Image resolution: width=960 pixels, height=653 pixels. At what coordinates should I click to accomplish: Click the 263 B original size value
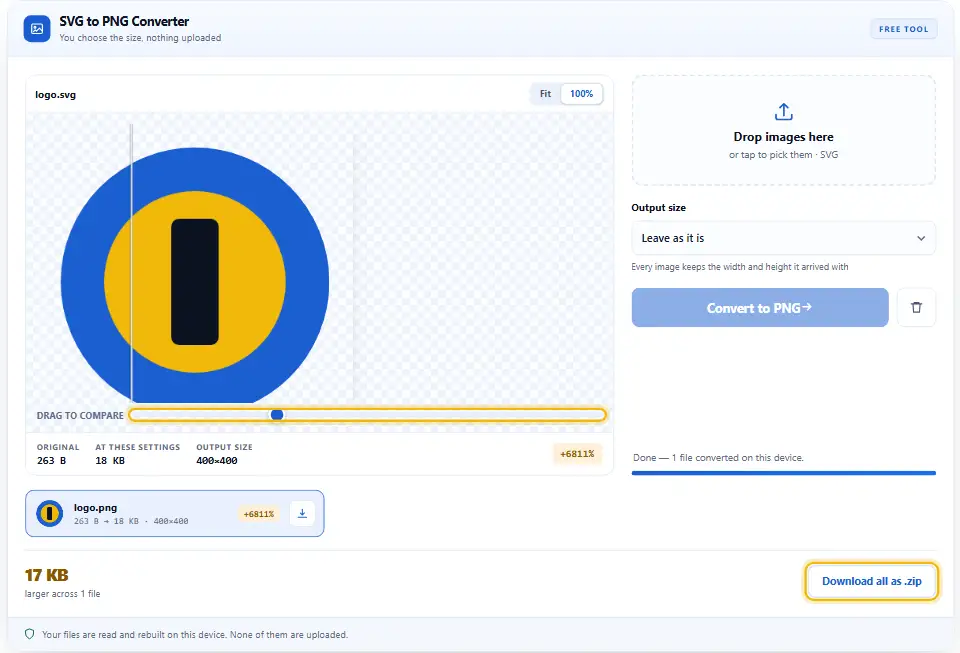point(51,460)
